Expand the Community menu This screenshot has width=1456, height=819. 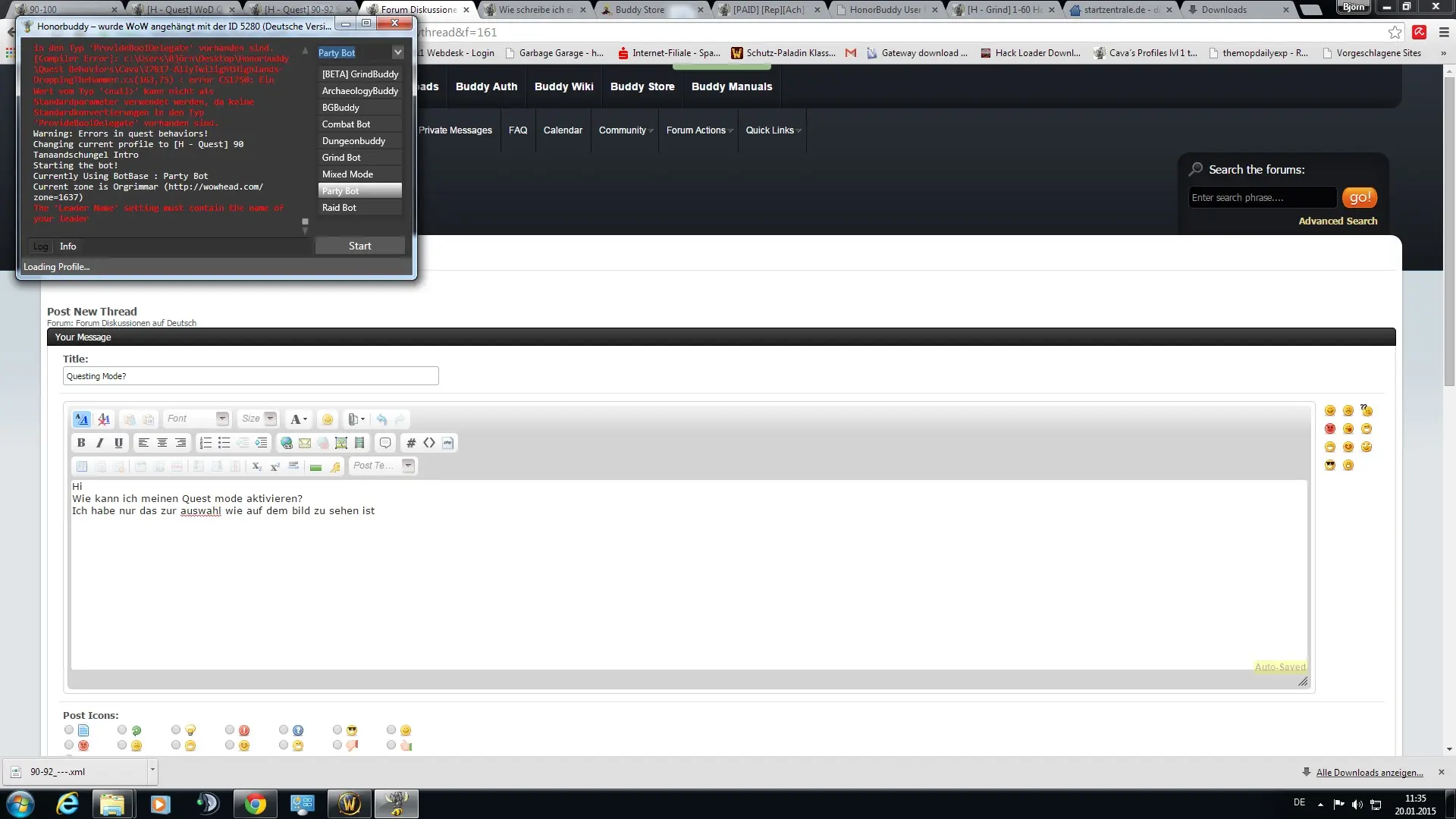[626, 130]
